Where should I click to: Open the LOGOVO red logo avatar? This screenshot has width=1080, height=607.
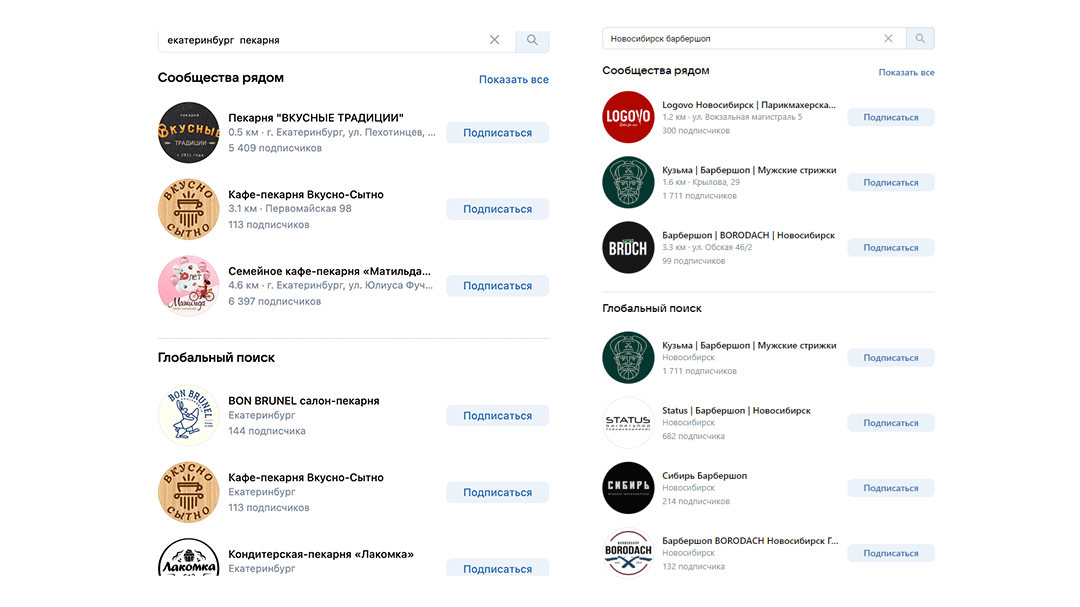[x=628, y=117]
